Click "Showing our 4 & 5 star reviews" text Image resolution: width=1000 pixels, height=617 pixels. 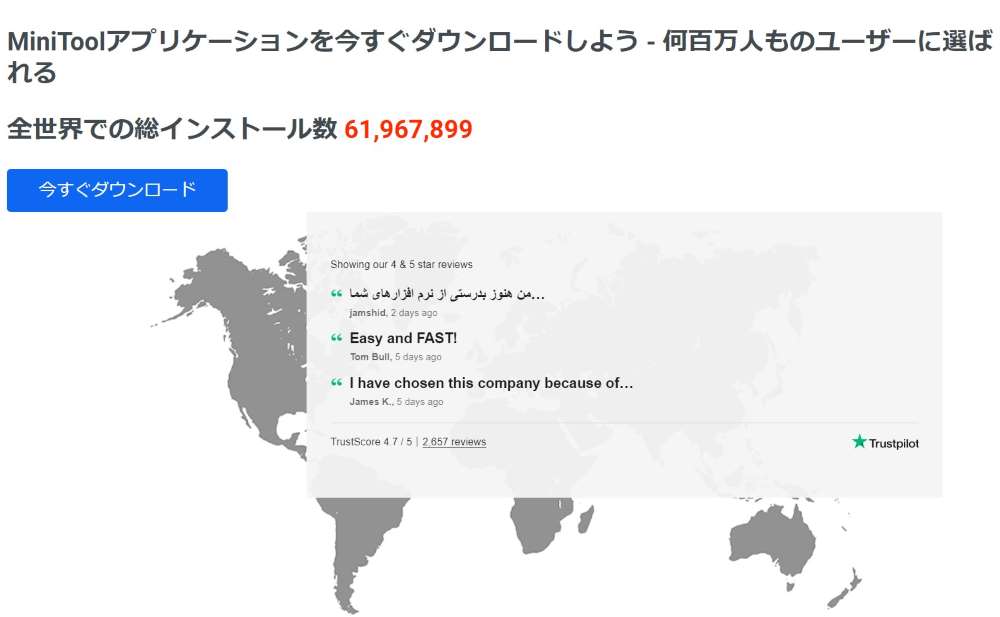pyautogui.click(x=401, y=265)
